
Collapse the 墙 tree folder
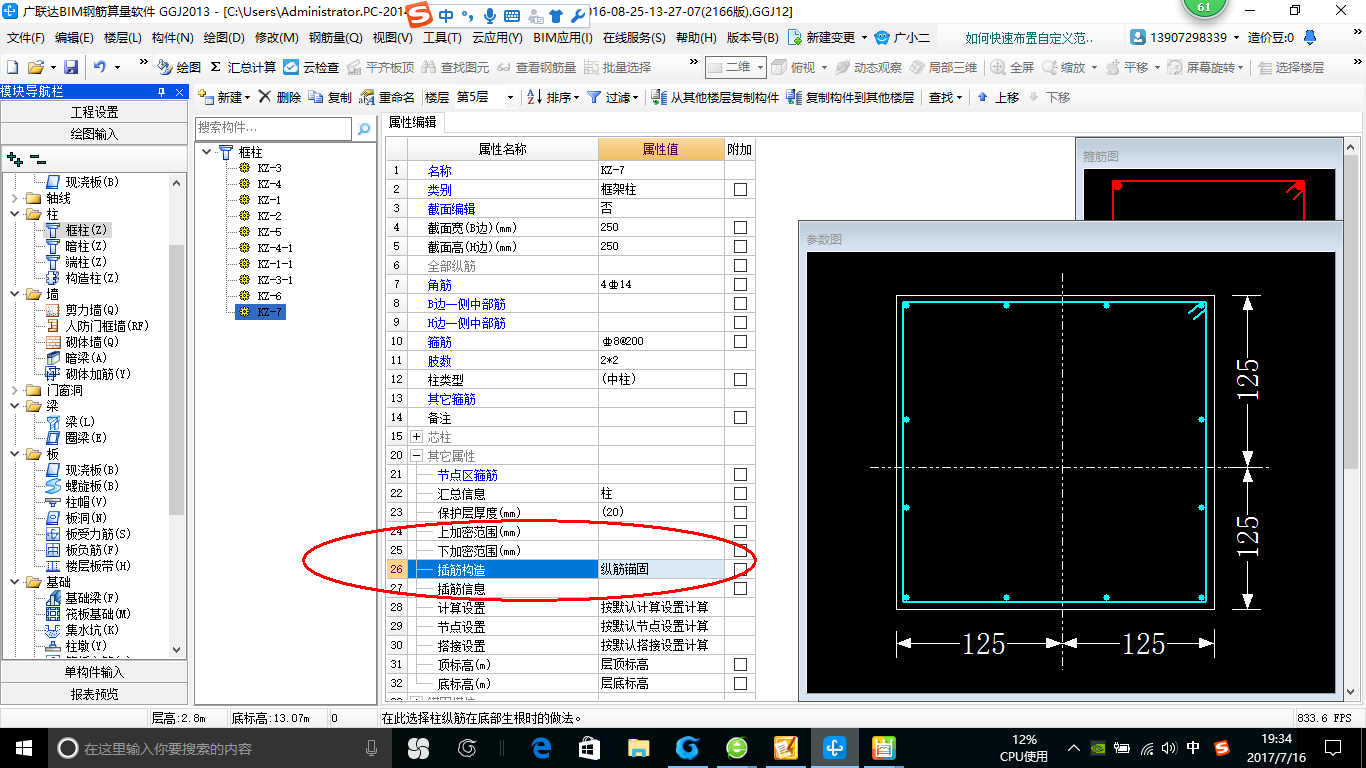pos(15,294)
